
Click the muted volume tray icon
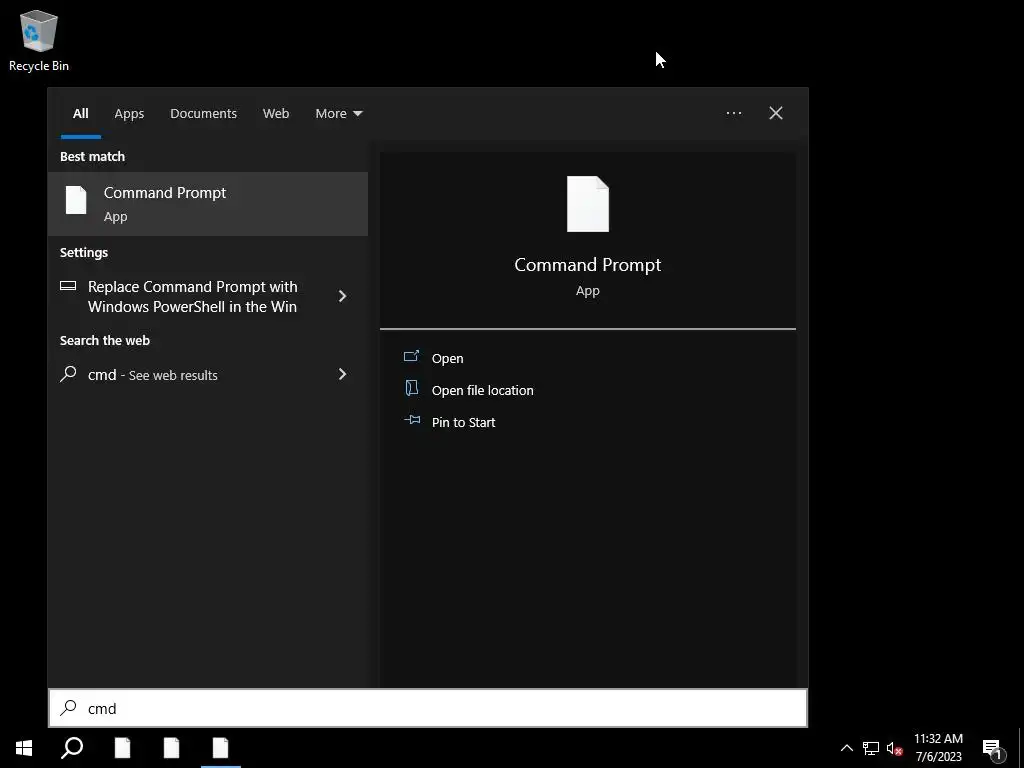(x=894, y=748)
